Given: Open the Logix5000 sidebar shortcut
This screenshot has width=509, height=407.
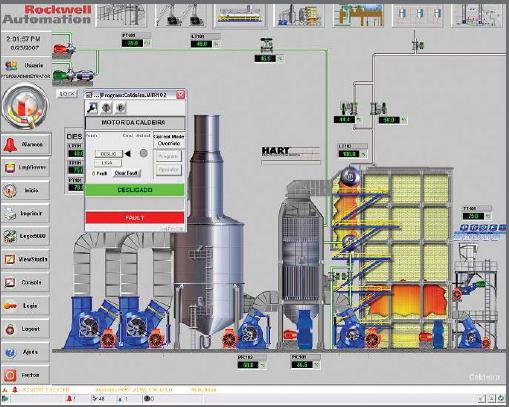Looking at the screenshot, I should [x=26, y=236].
